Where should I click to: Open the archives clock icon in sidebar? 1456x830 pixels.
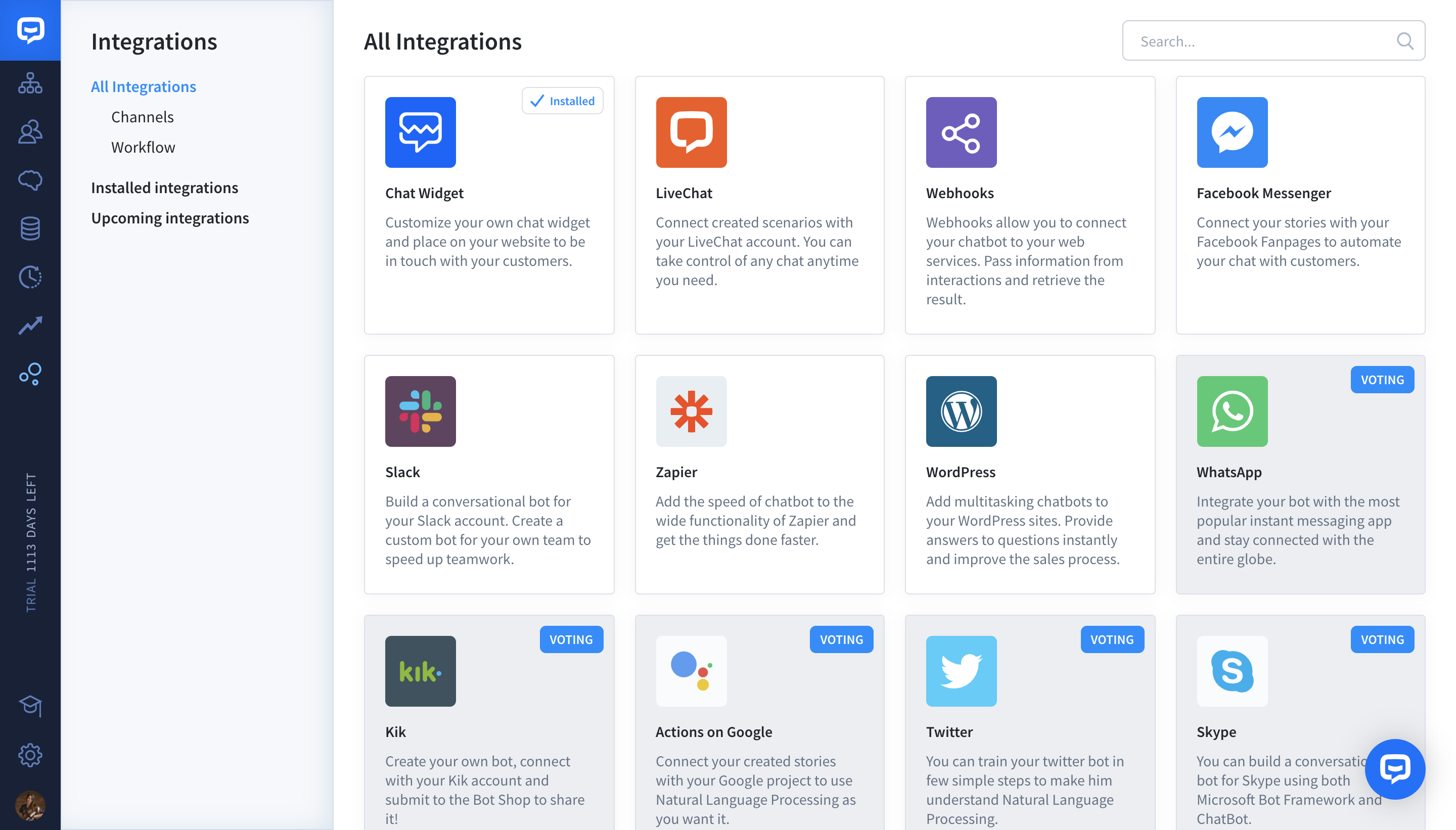[x=30, y=277]
